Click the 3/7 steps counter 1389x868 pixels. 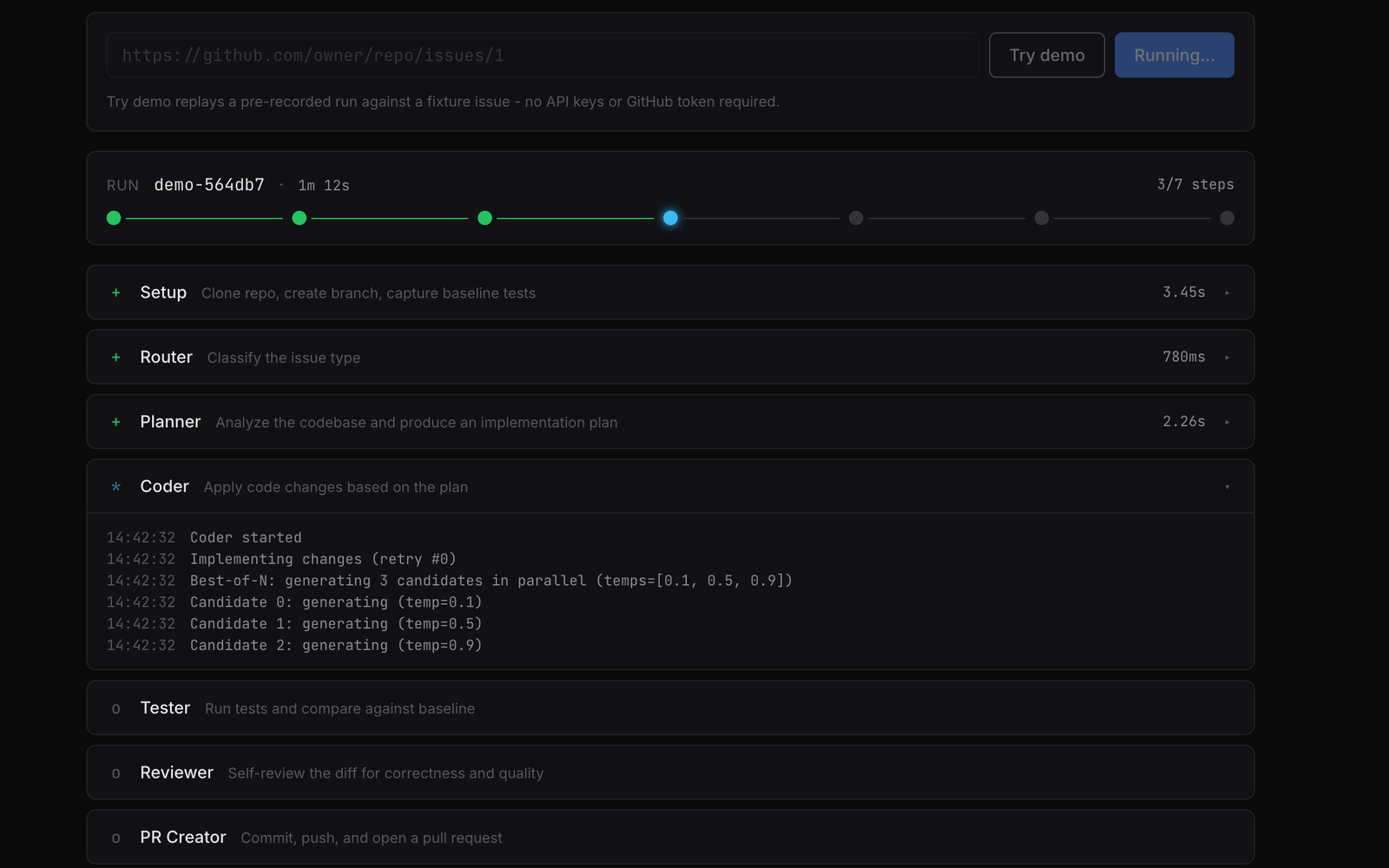click(x=1195, y=184)
